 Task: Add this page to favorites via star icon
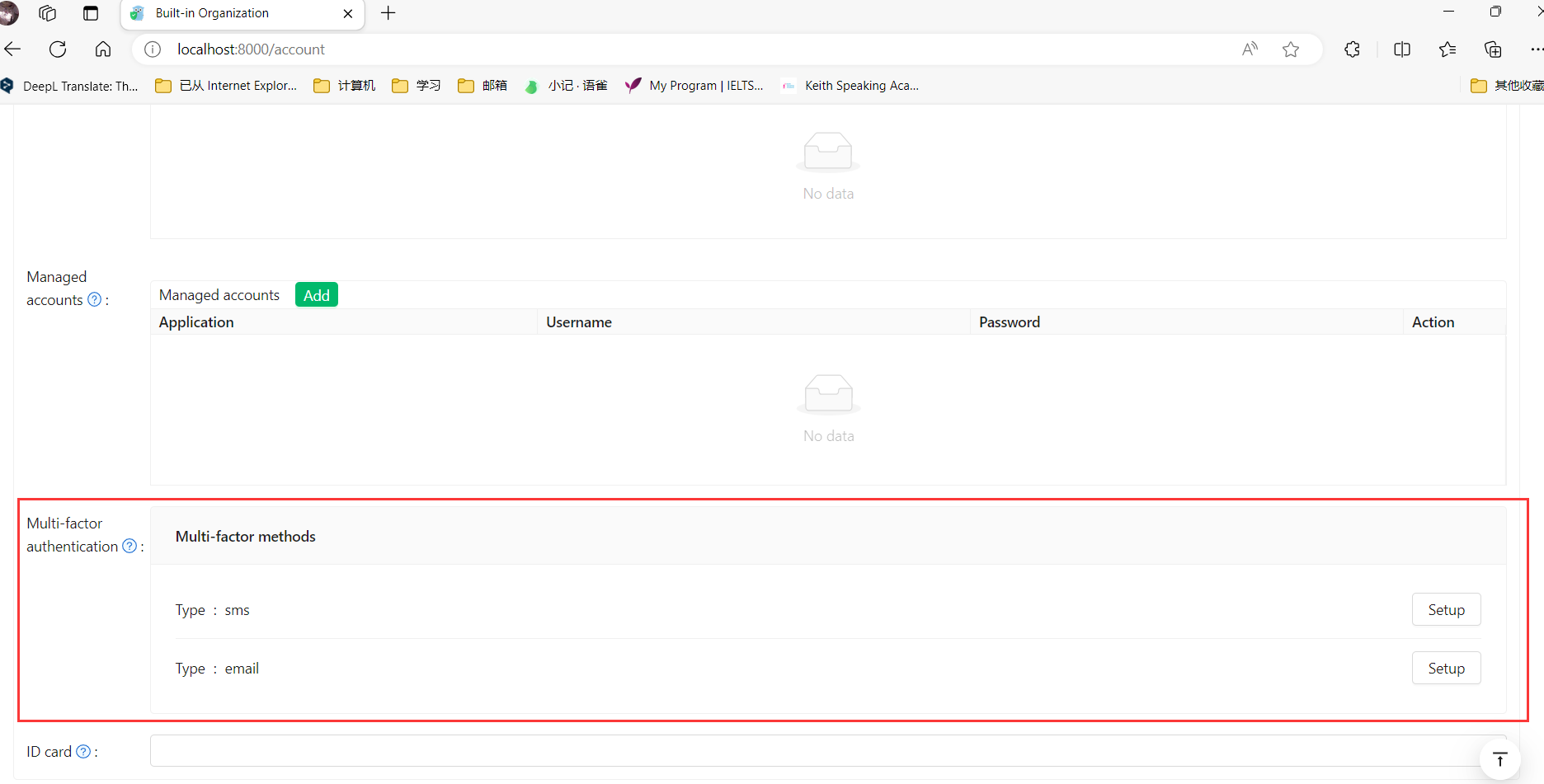(x=1292, y=49)
